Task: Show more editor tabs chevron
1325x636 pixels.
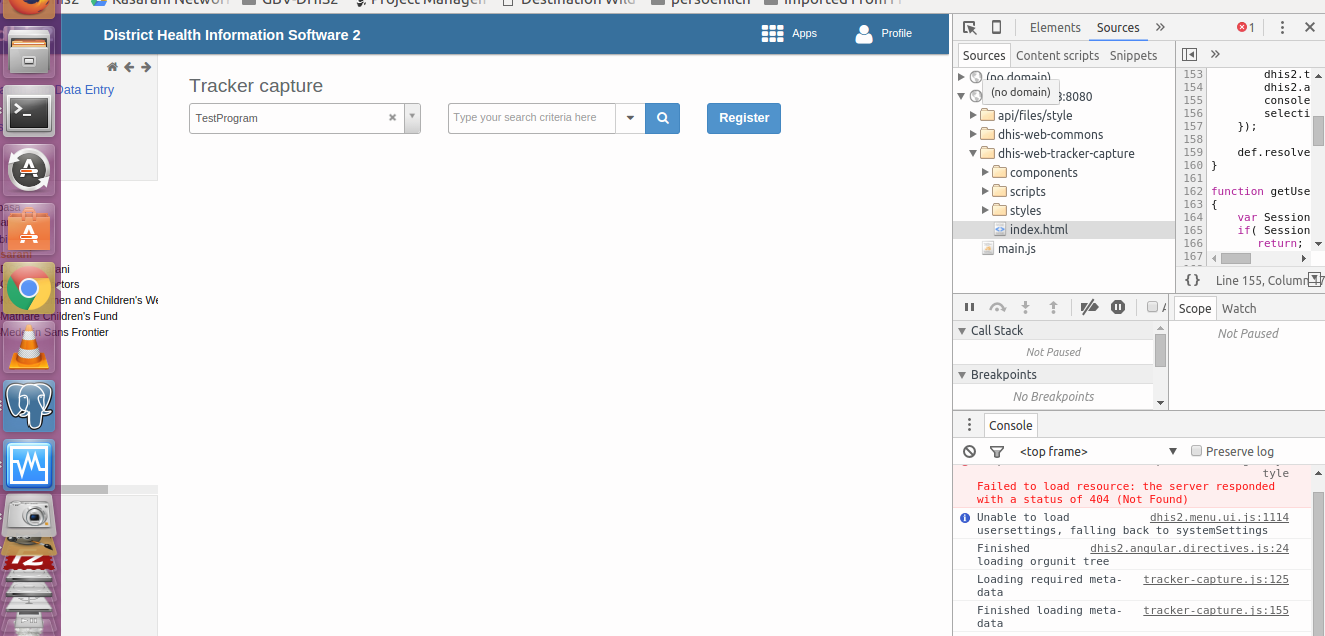Action: pyautogui.click(x=1215, y=54)
